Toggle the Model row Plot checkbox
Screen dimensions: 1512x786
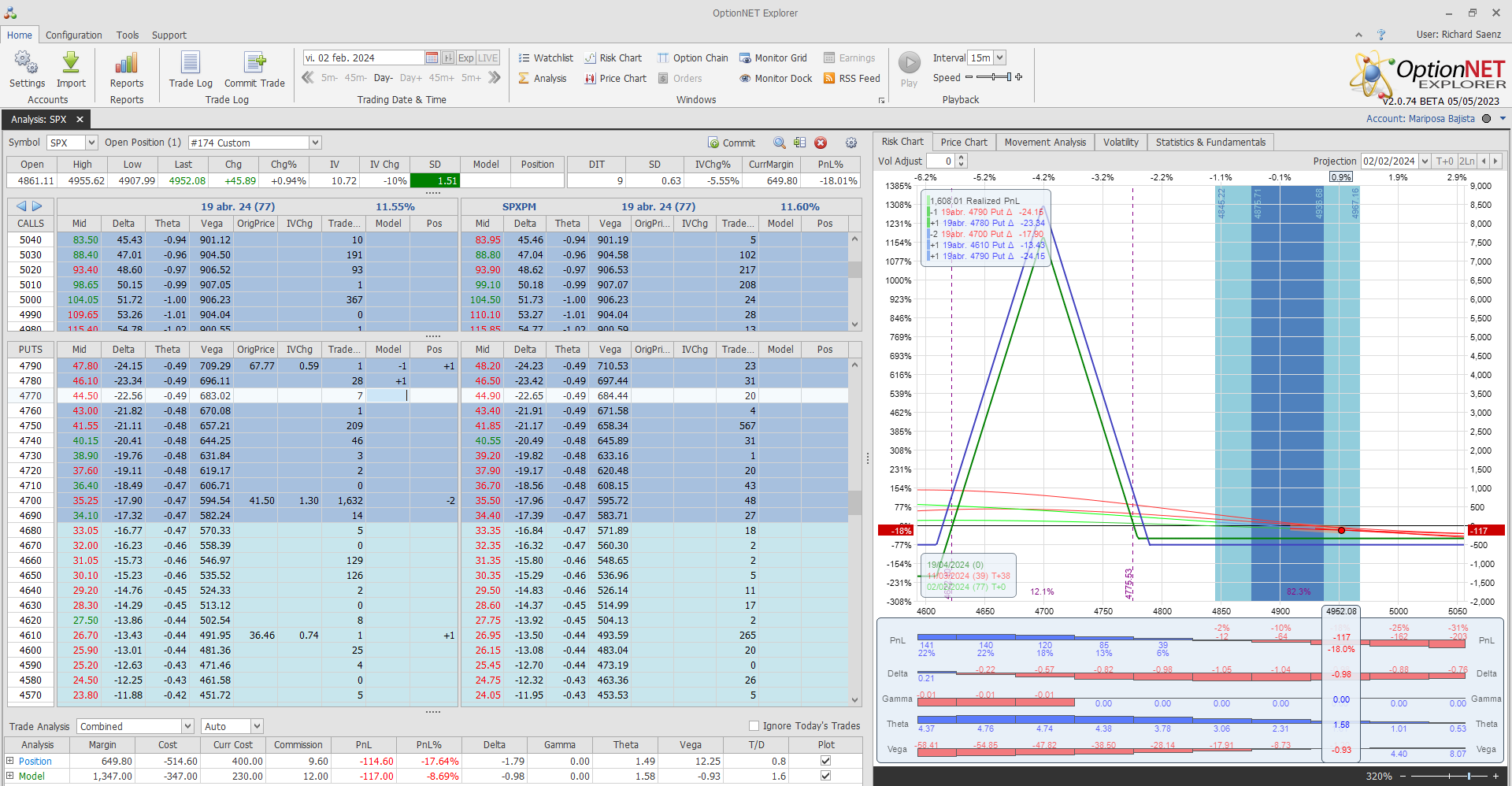pos(825,776)
